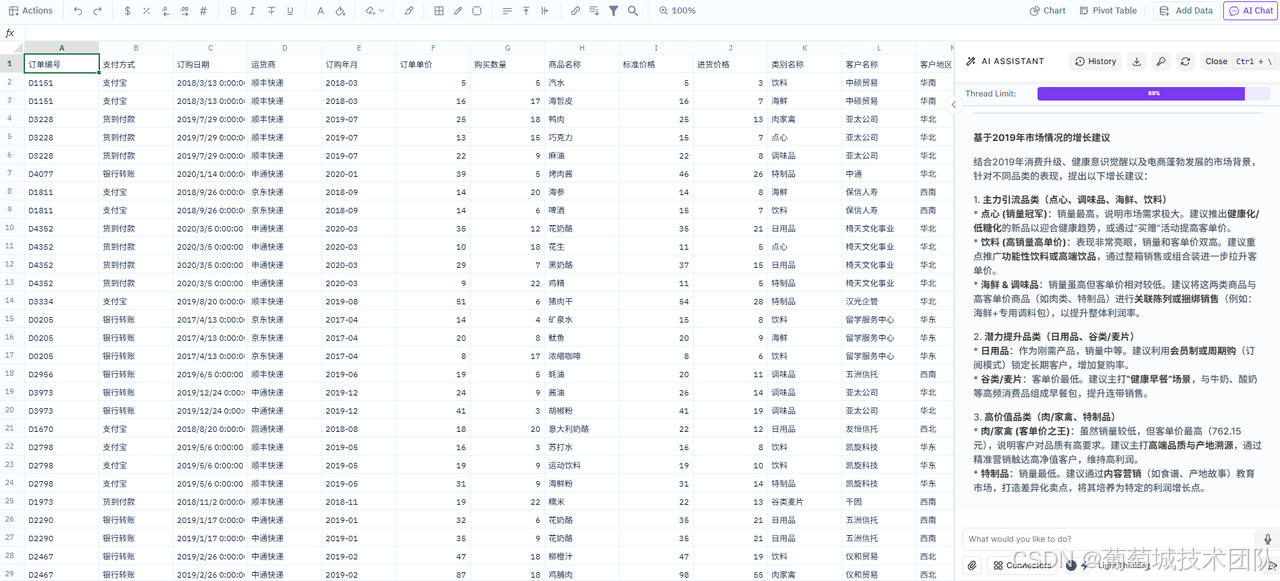Open the fill color bucket tool
1280x581 pixels.
pos(340,11)
